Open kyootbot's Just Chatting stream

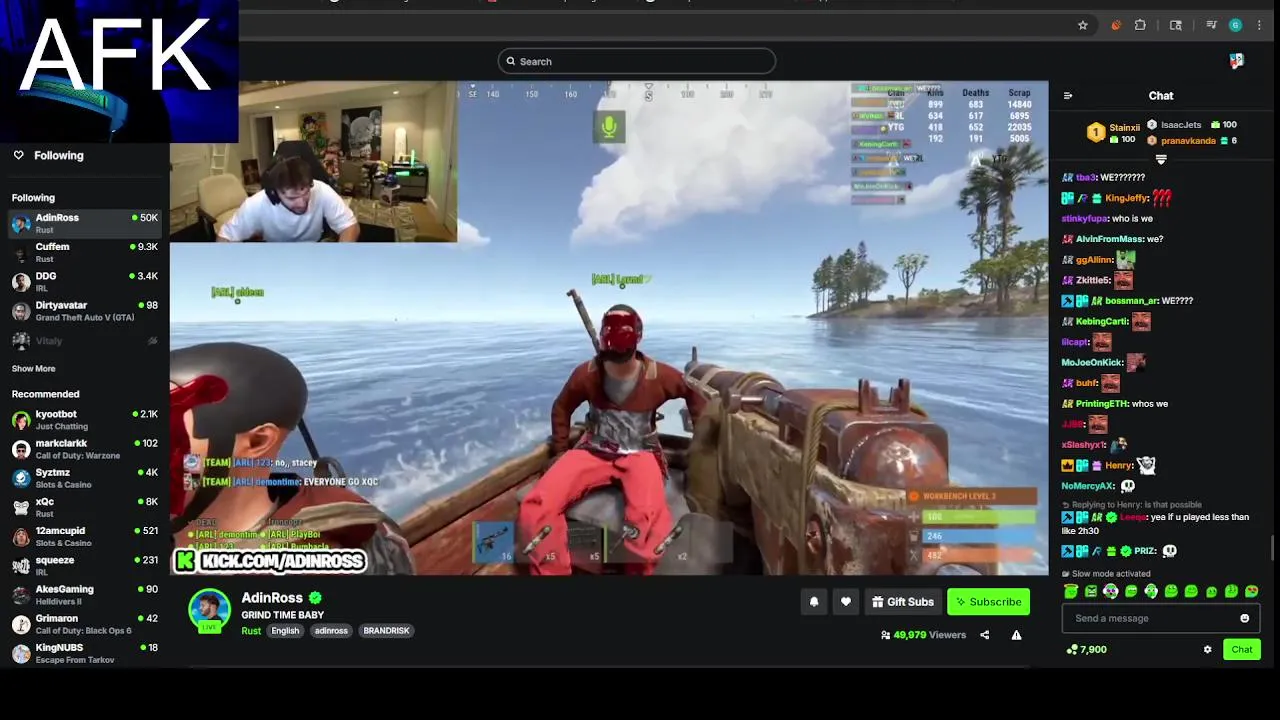[84, 420]
